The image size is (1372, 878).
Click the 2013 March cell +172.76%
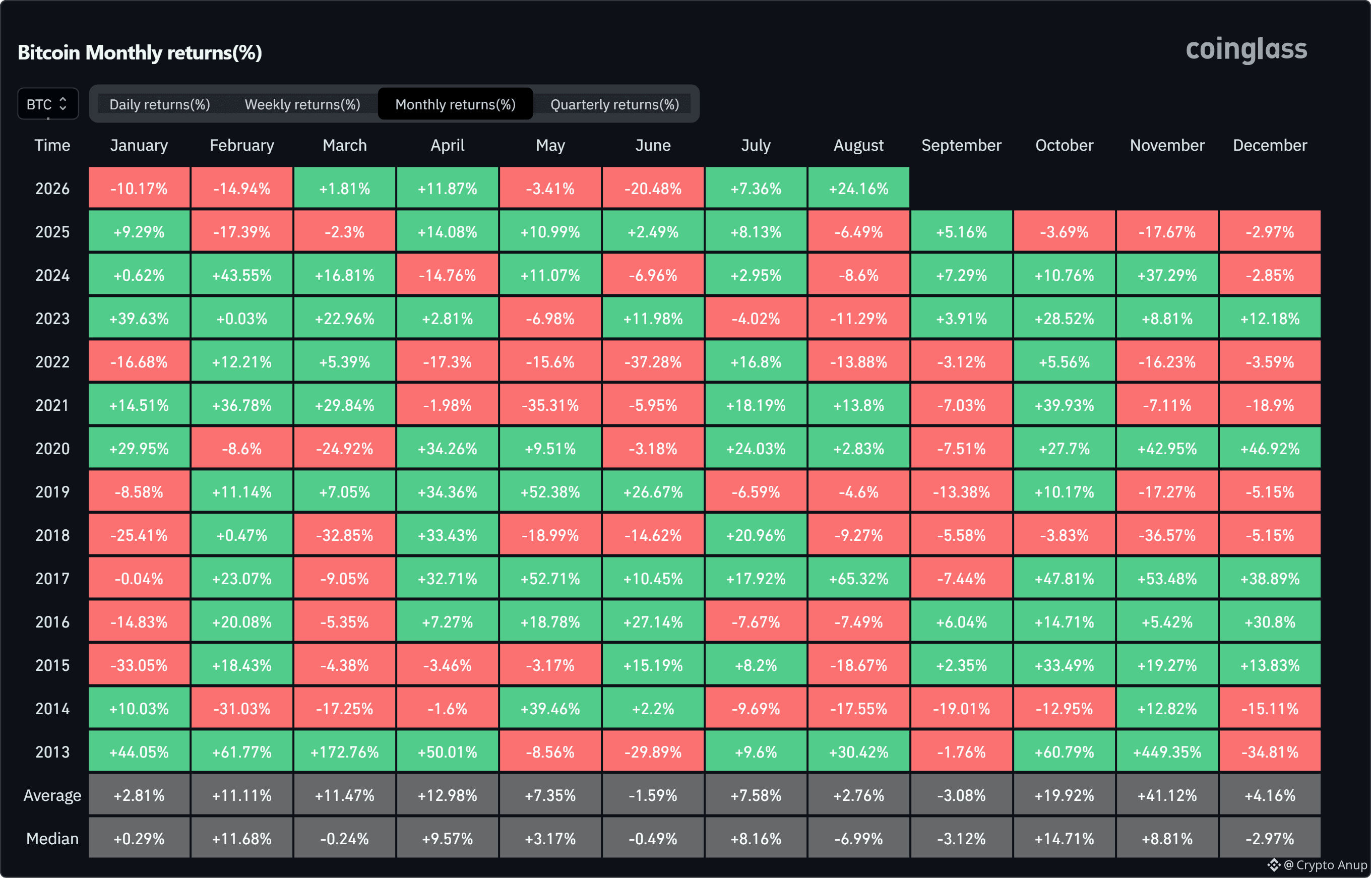point(345,751)
